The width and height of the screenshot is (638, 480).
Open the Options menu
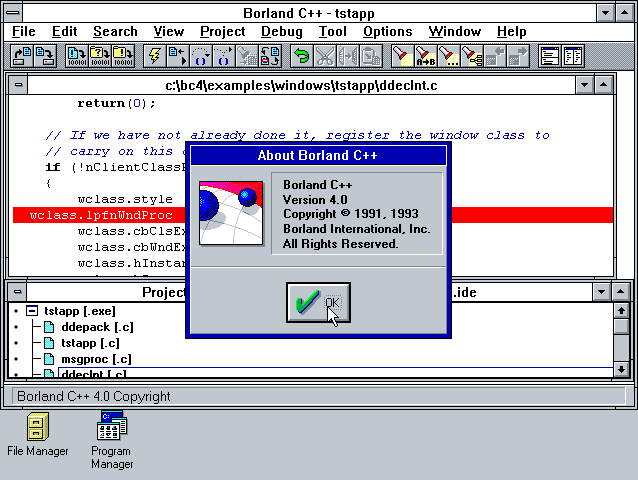(387, 32)
